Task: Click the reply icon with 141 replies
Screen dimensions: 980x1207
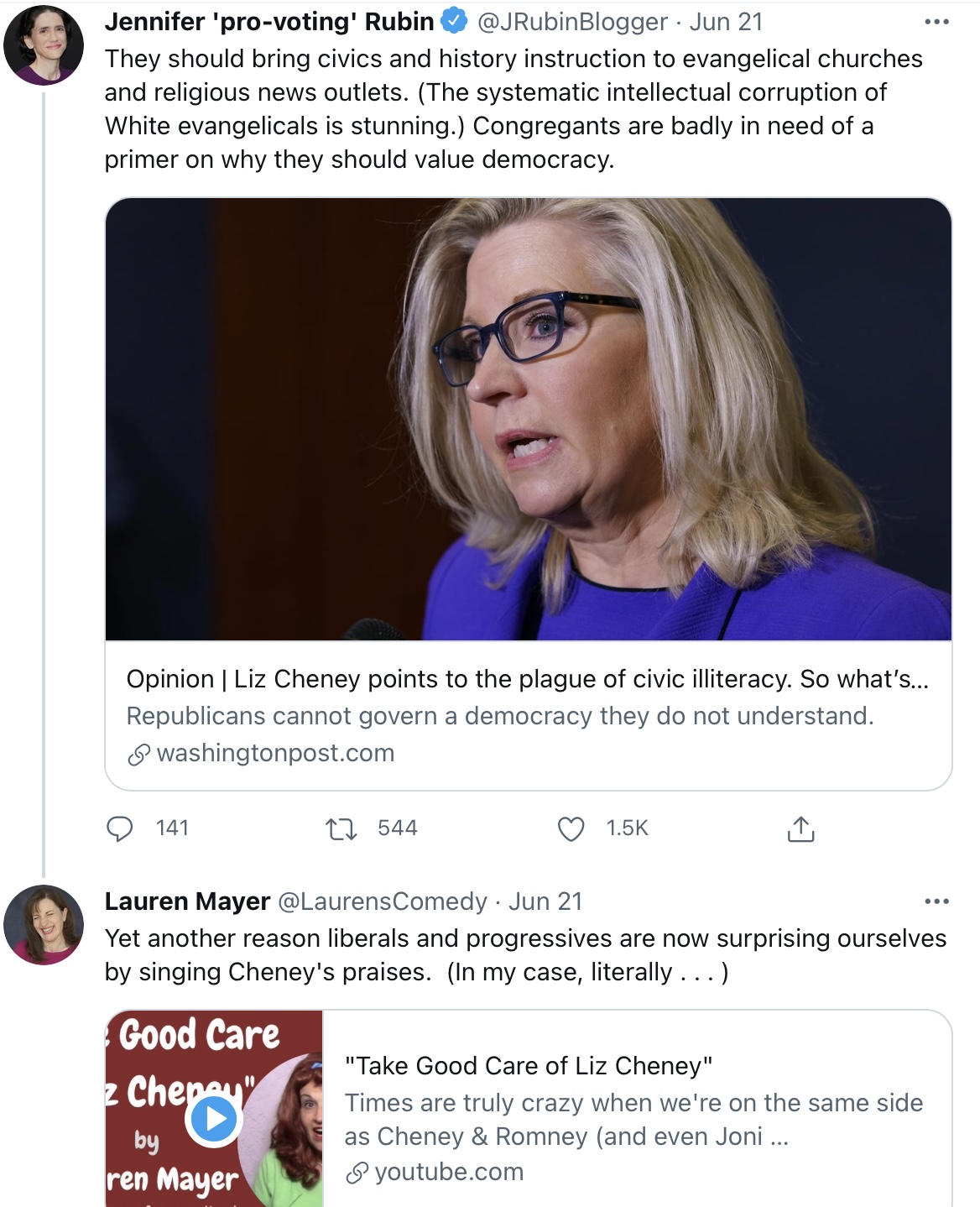Action: [119, 828]
